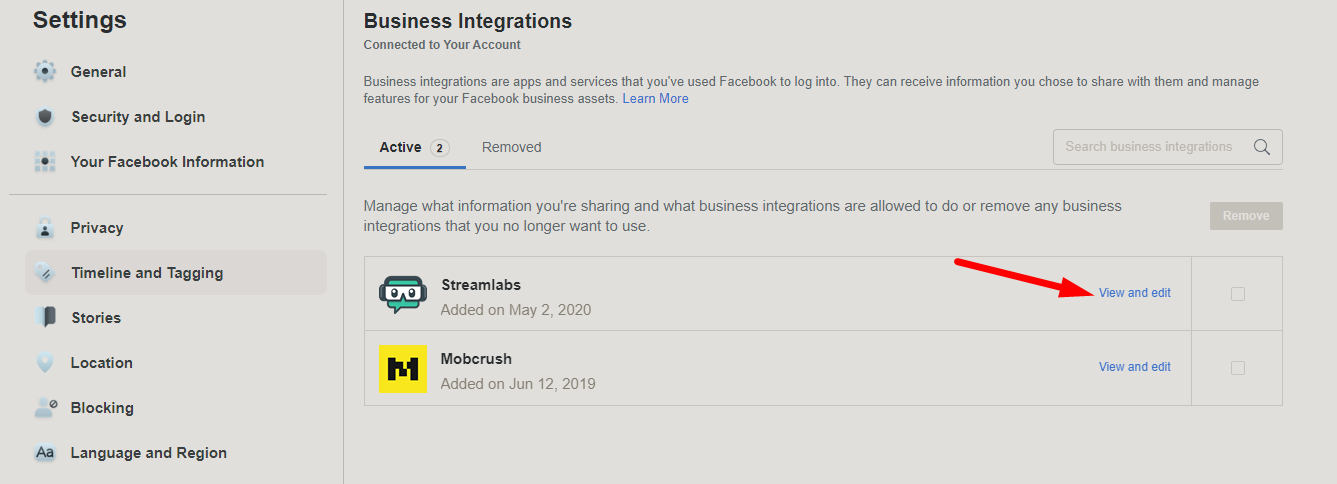Switch to the Removed tab
This screenshot has width=1337, height=484.
tap(511, 147)
